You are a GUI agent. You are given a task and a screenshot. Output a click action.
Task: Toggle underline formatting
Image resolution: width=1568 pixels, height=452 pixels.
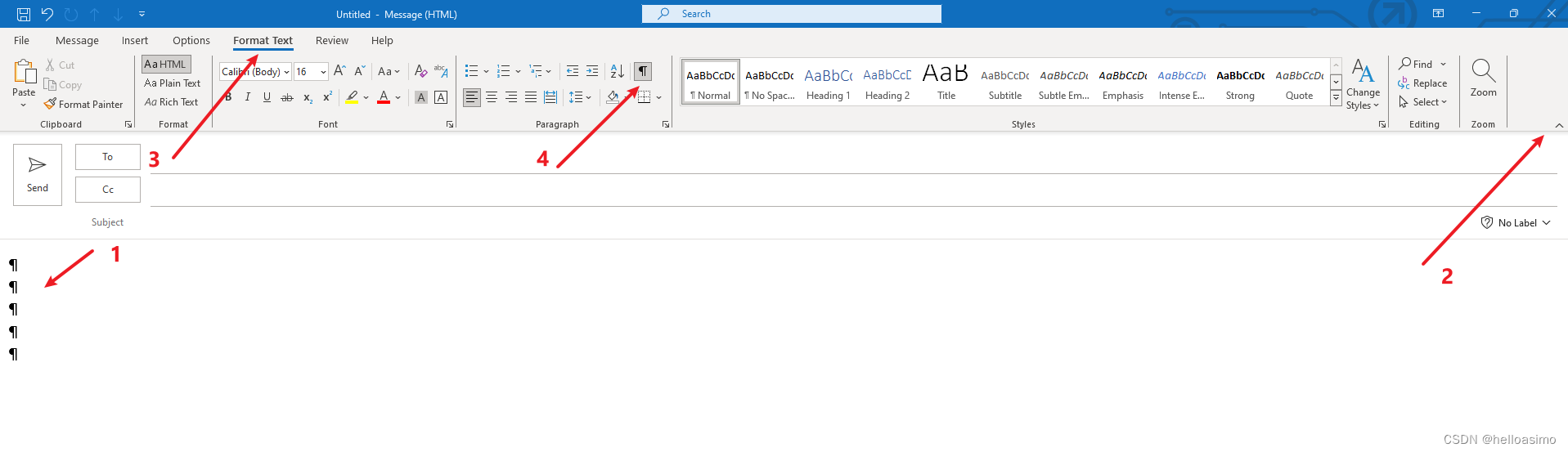267,97
